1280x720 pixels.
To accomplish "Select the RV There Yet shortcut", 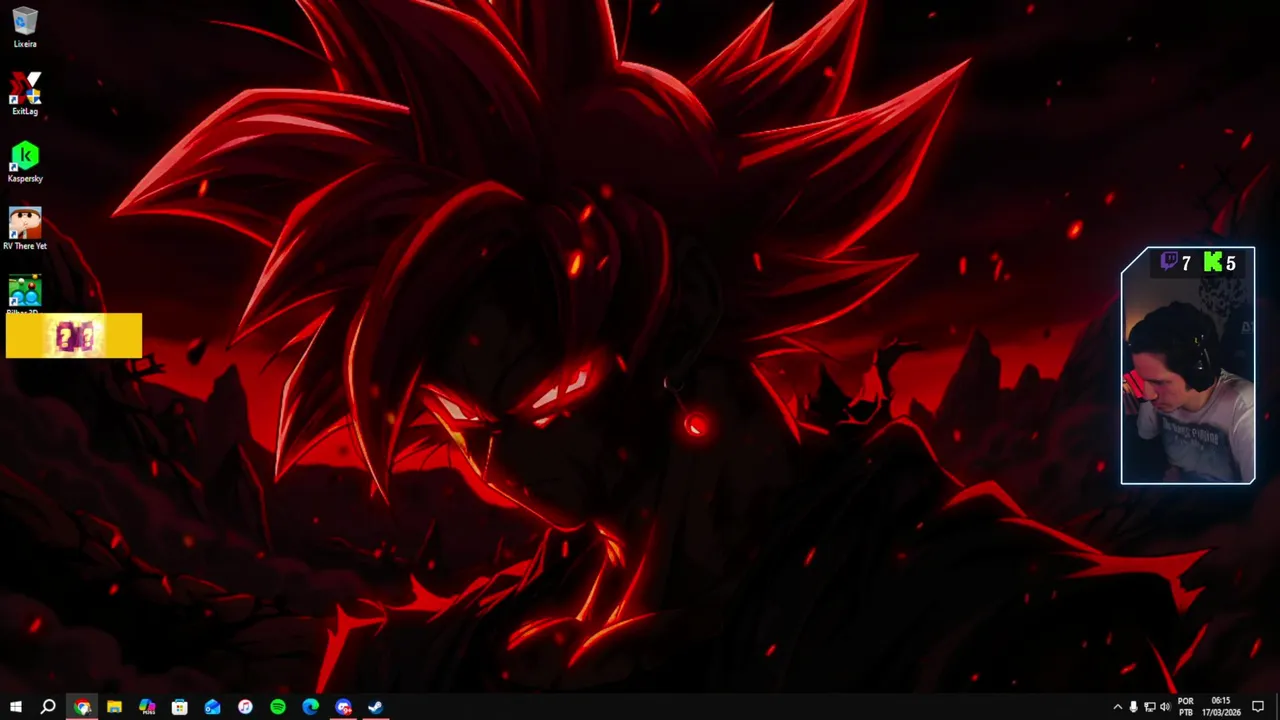I will [25, 229].
